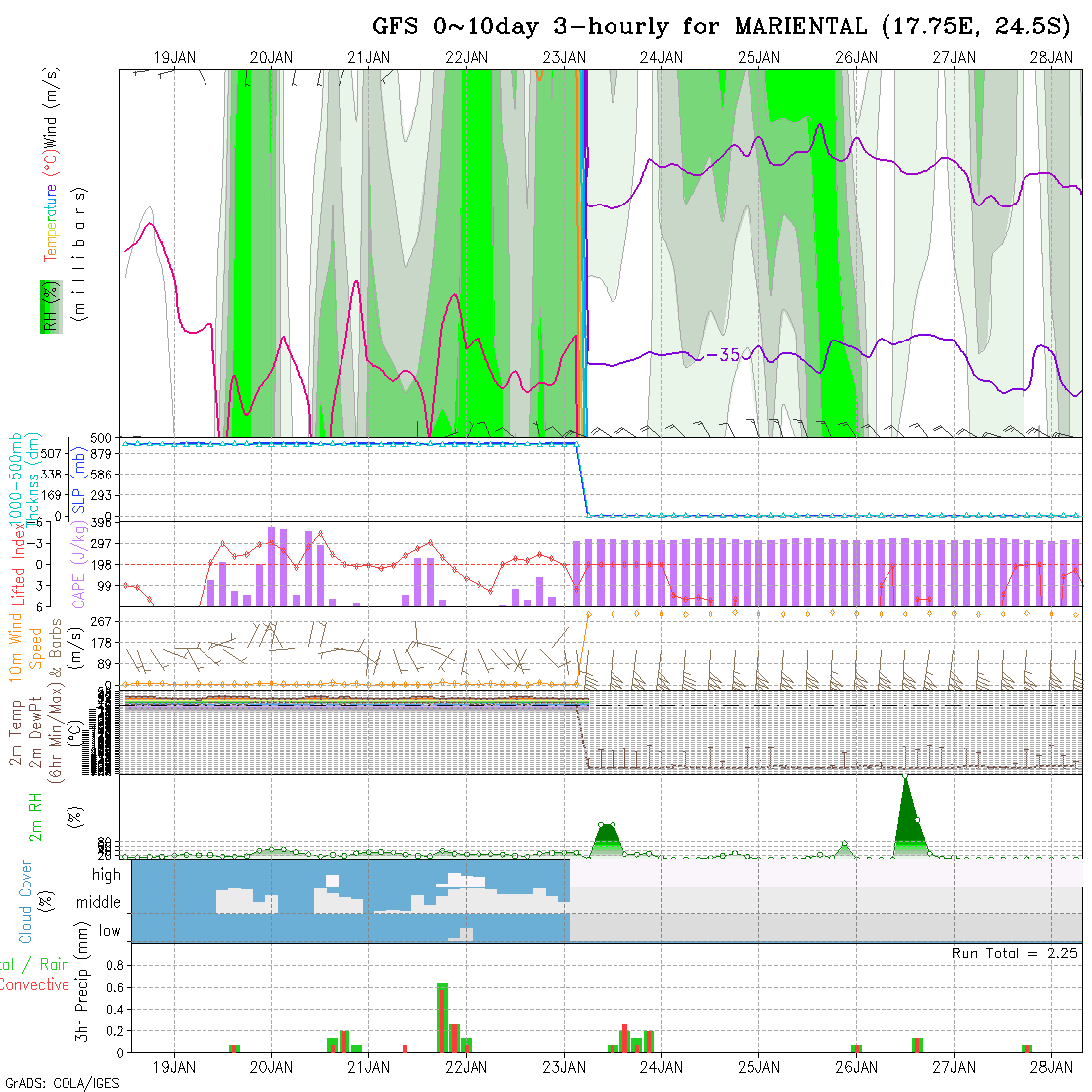Click the "high" cloud cover level label

coord(106,875)
